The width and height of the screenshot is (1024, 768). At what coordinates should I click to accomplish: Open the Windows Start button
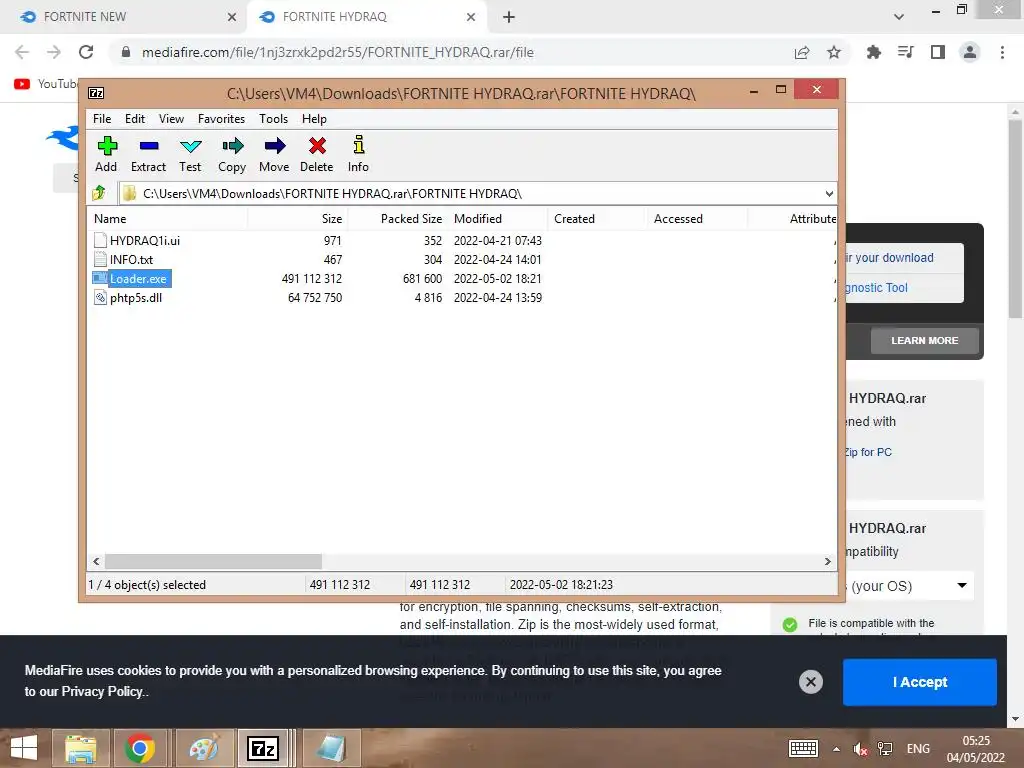24,748
